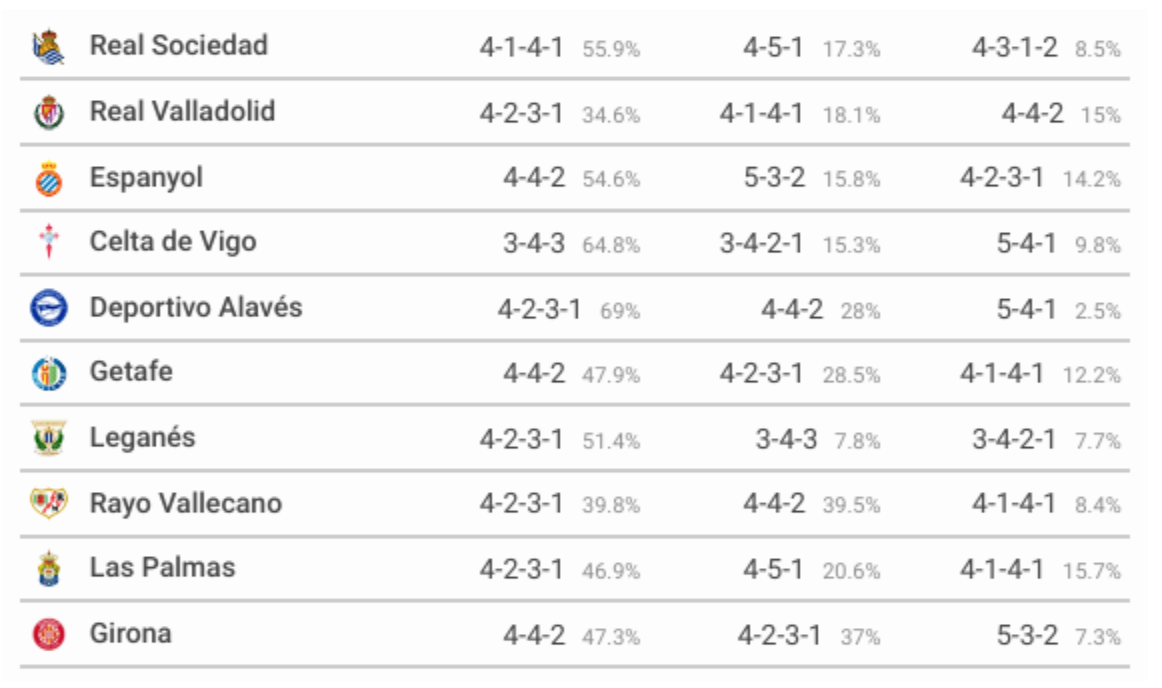
Task: Click the Real Sociedad club crest
Action: coord(49,47)
